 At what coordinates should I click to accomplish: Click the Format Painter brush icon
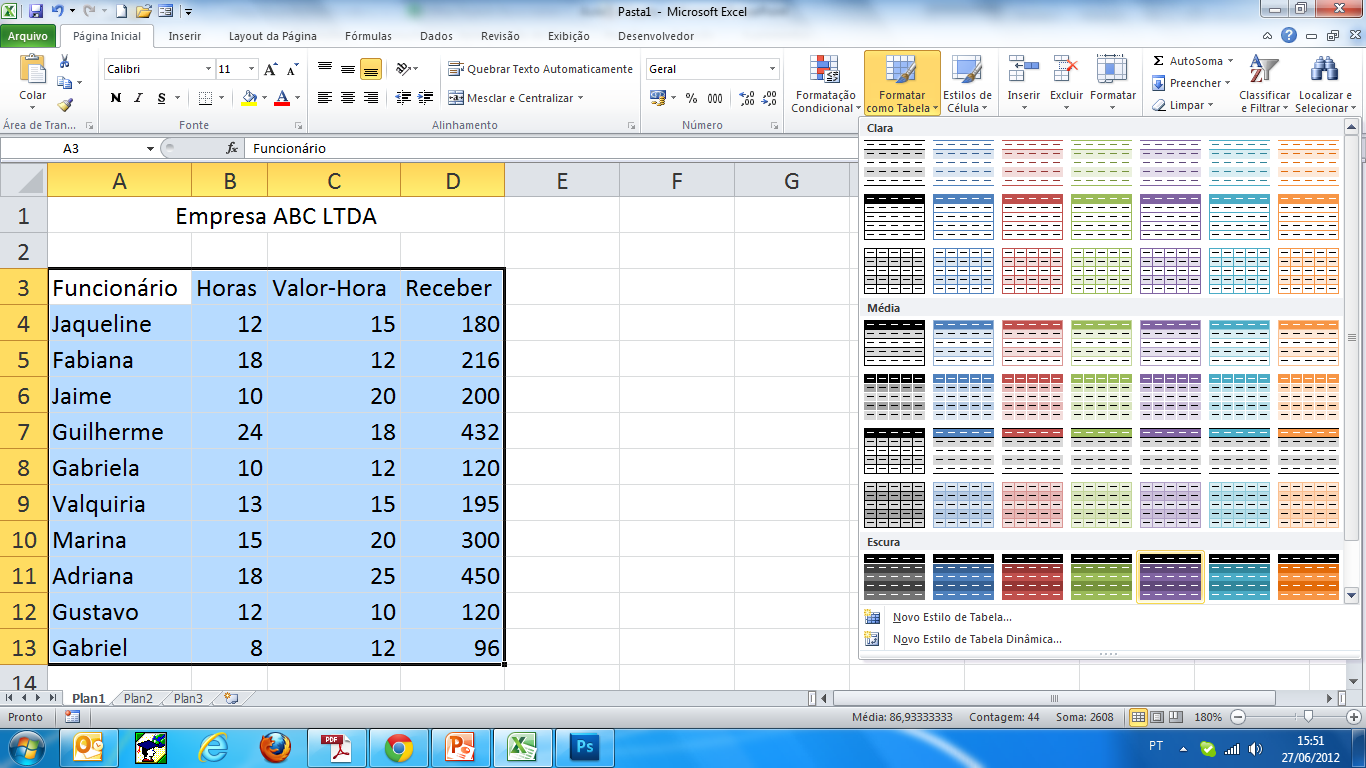click(x=65, y=104)
